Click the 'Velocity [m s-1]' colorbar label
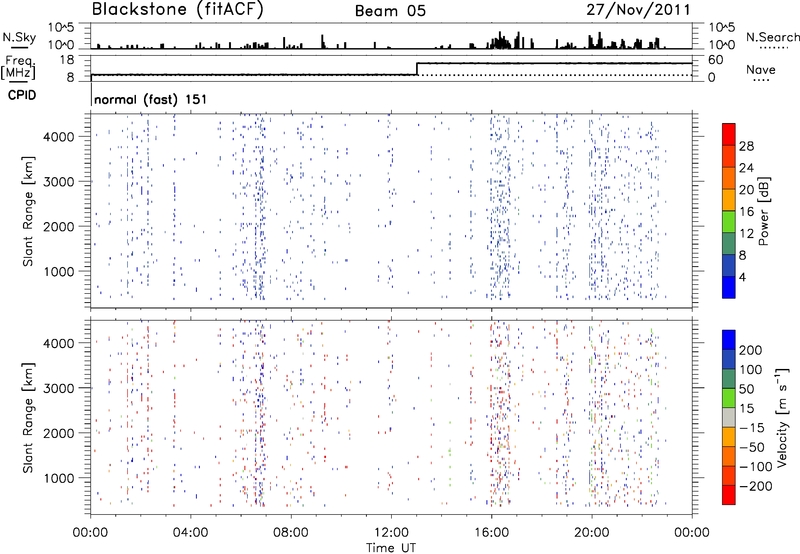Image resolution: width=800 pixels, height=554 pixels. click(x=782, y=418)
